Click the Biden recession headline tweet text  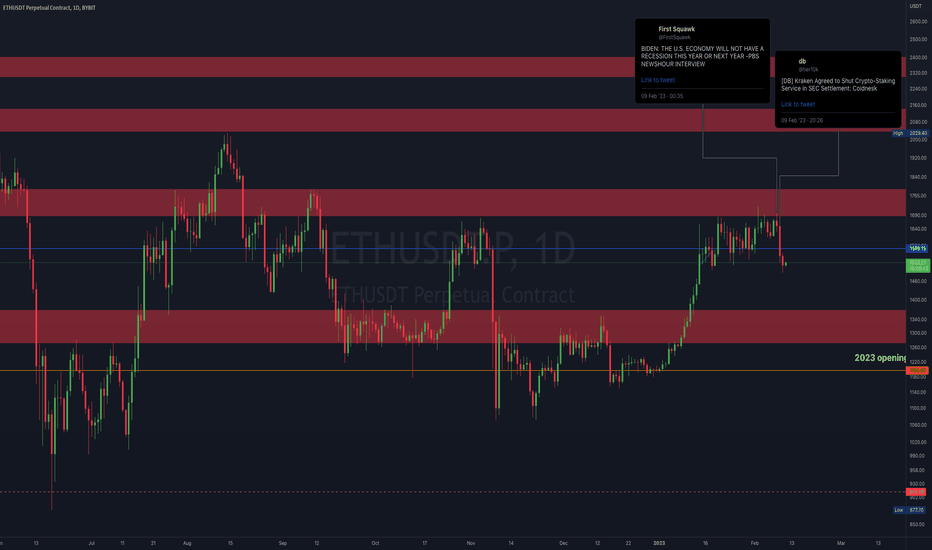[702, 56]
